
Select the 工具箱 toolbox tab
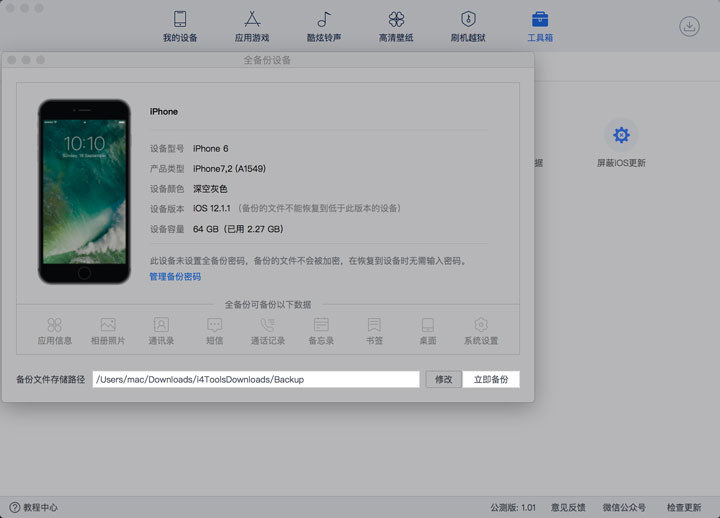pos(540,26)
